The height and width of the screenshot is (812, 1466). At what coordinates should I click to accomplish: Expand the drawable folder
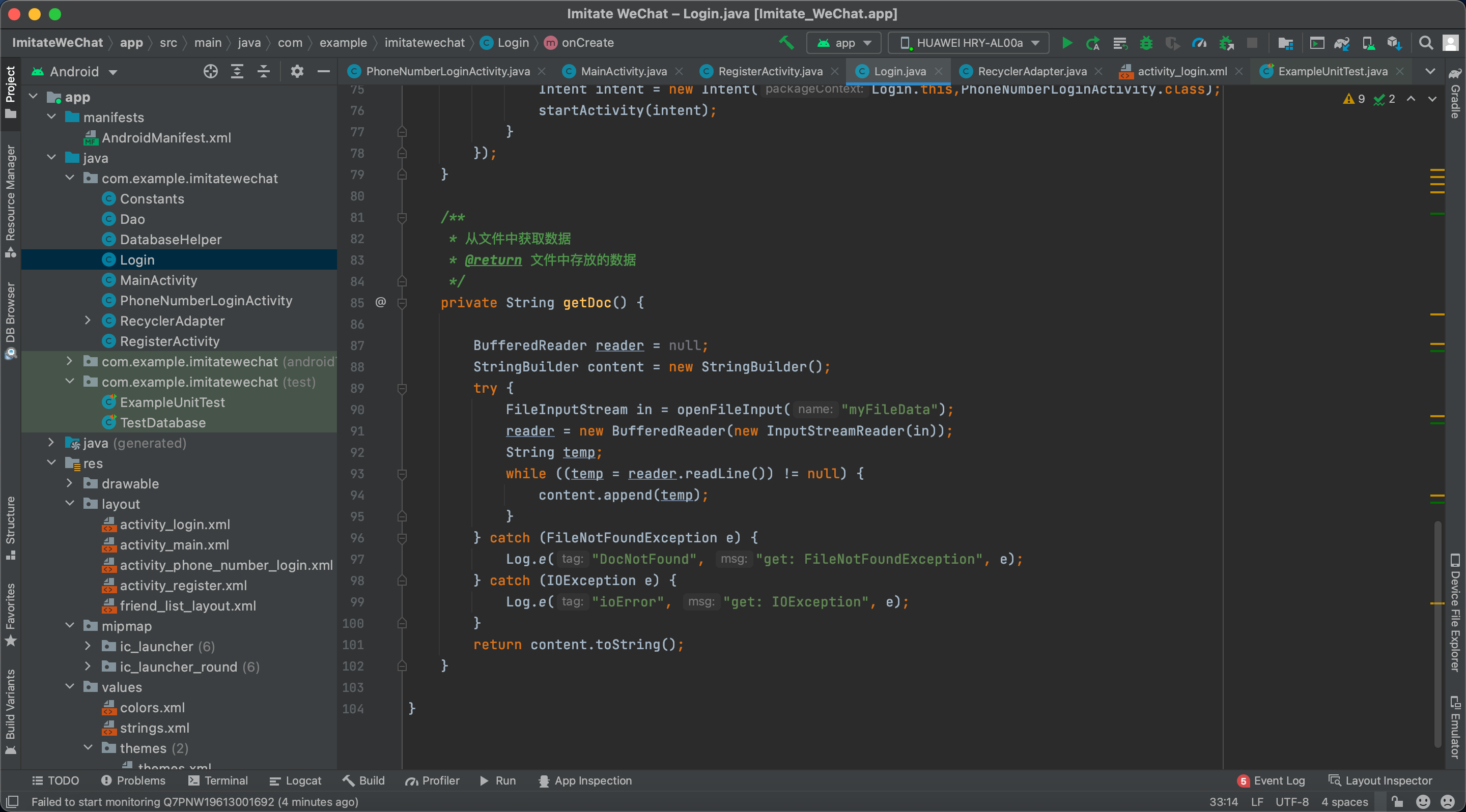69,483
